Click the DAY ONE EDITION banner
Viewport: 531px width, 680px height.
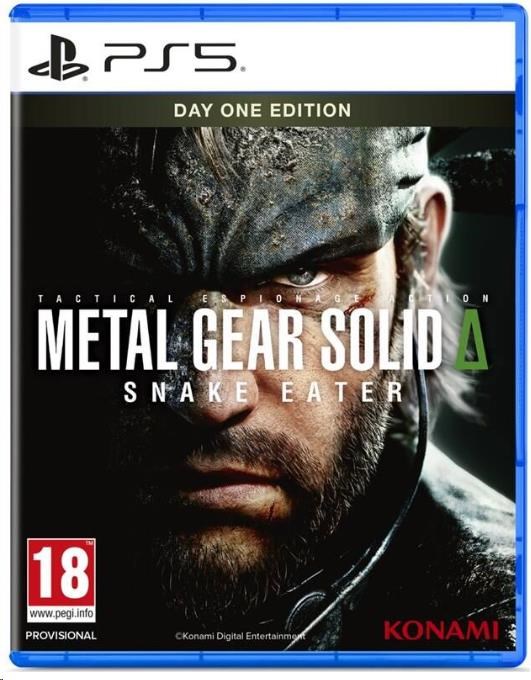(262, 110)
